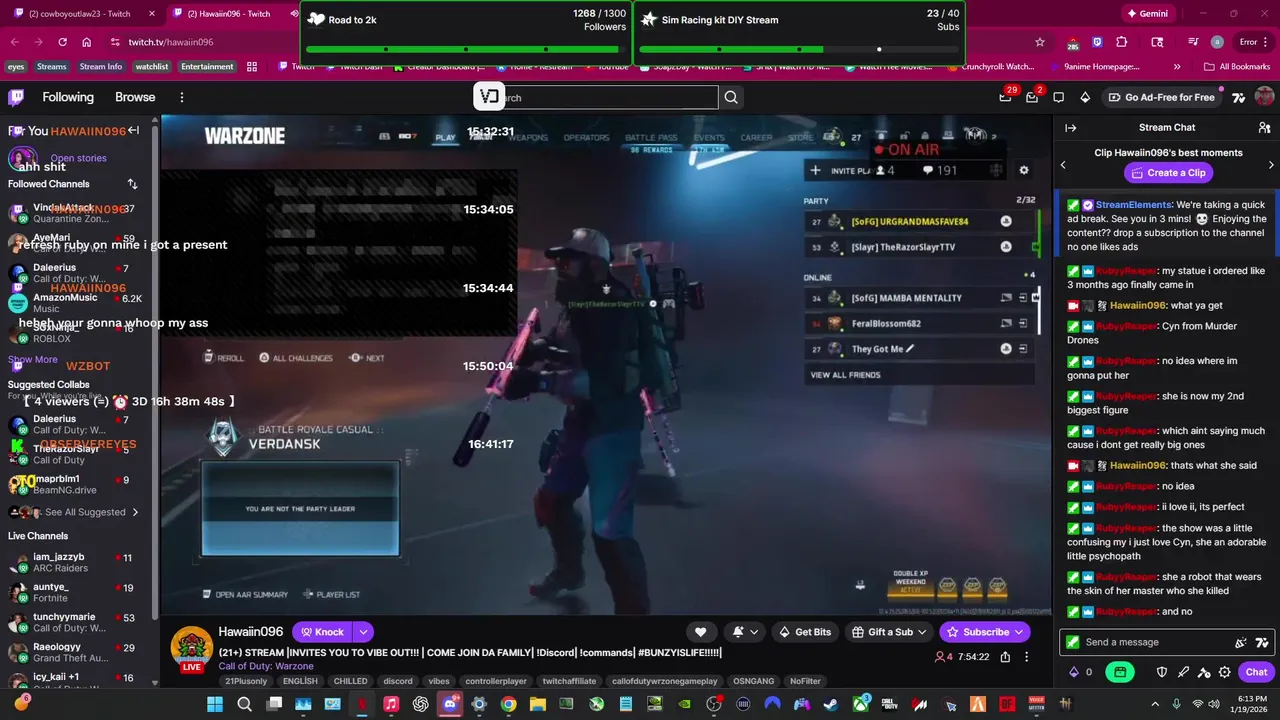Open the whispers speech bubble icon

tap(1059, 97)
